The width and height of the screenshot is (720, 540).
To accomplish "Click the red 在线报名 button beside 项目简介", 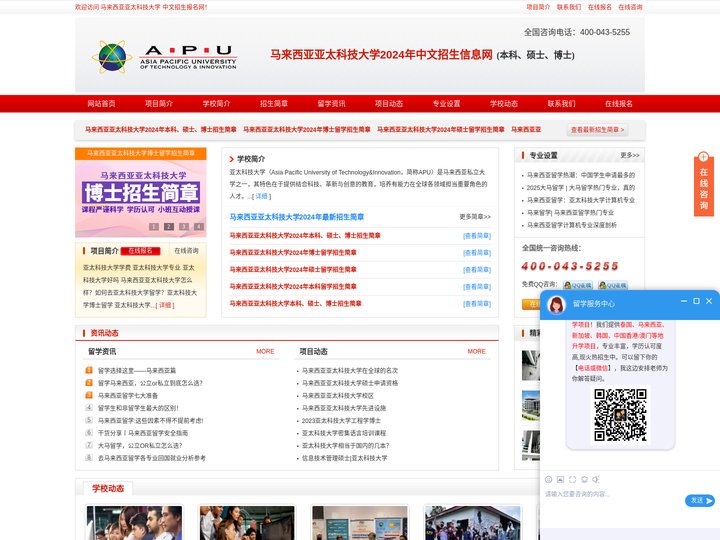I will click(x=141, y=251).
